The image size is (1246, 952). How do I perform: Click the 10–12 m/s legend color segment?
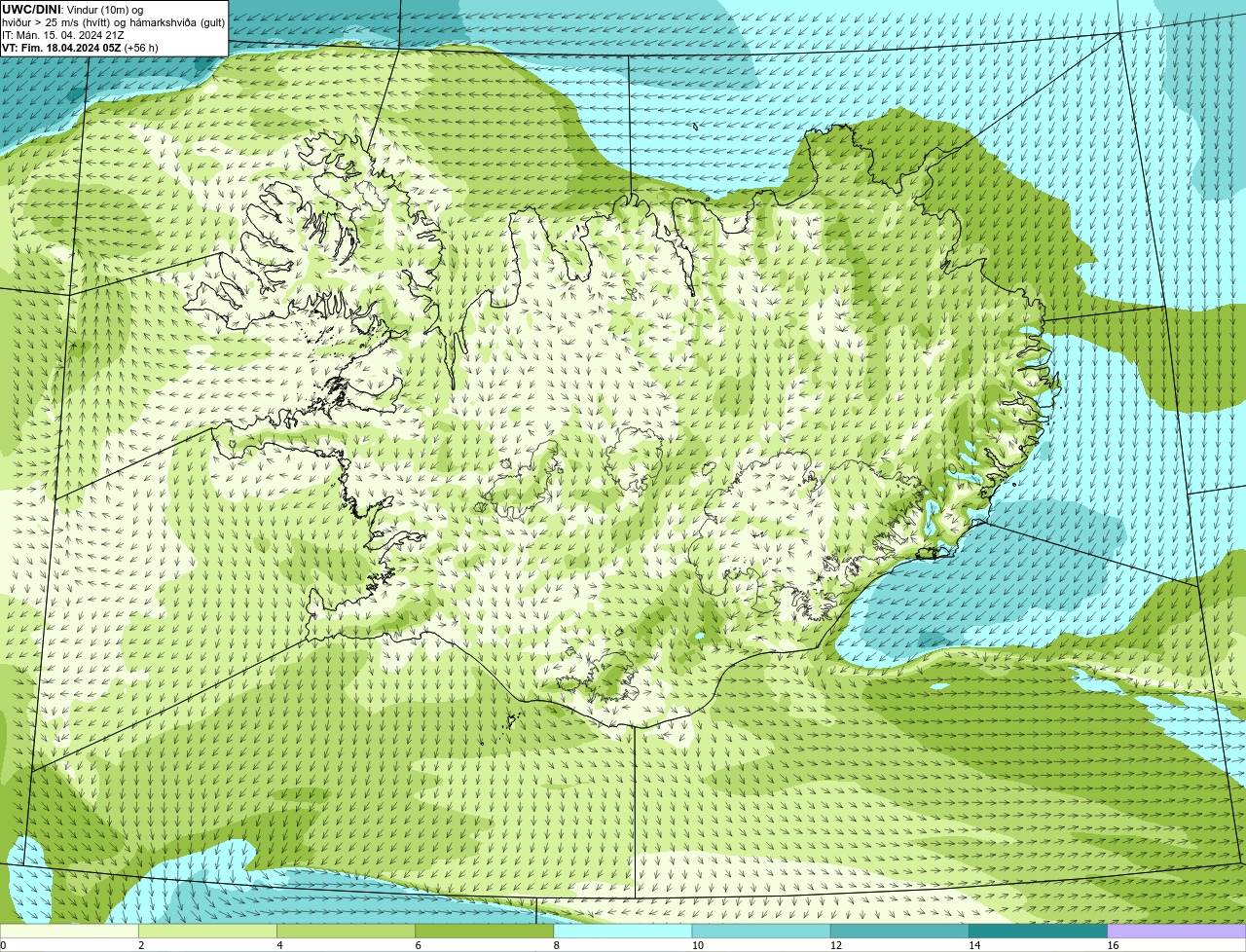(761, 932)
